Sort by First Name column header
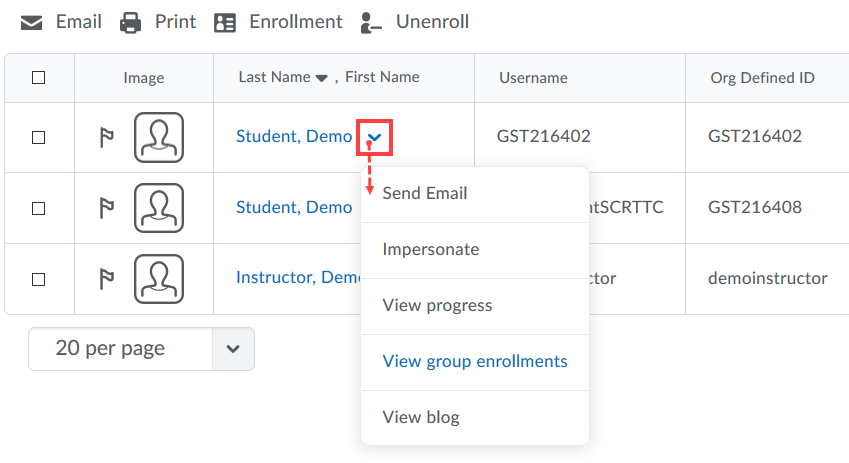 tap(382, 77)
